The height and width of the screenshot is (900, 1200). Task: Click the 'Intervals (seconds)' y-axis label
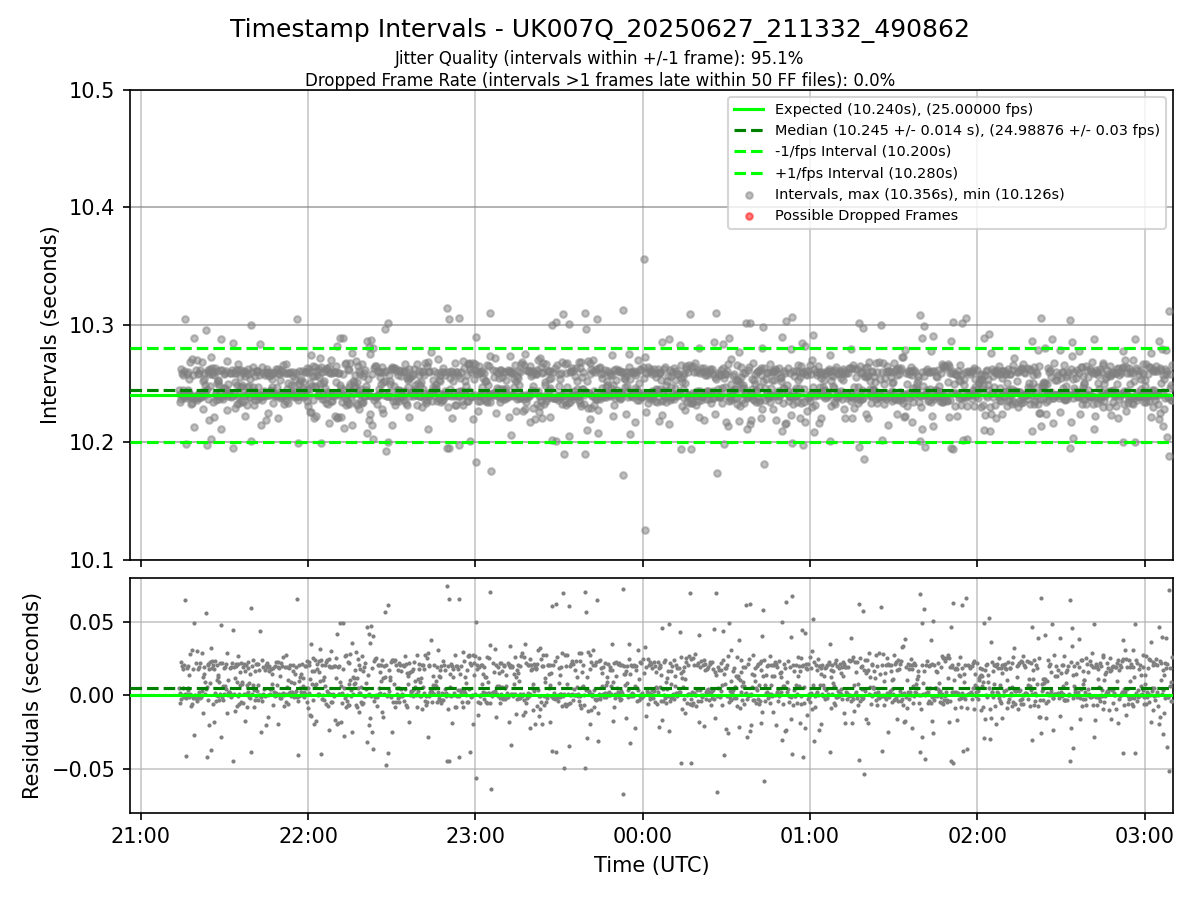pyautogui.click(x=50, y=325)
